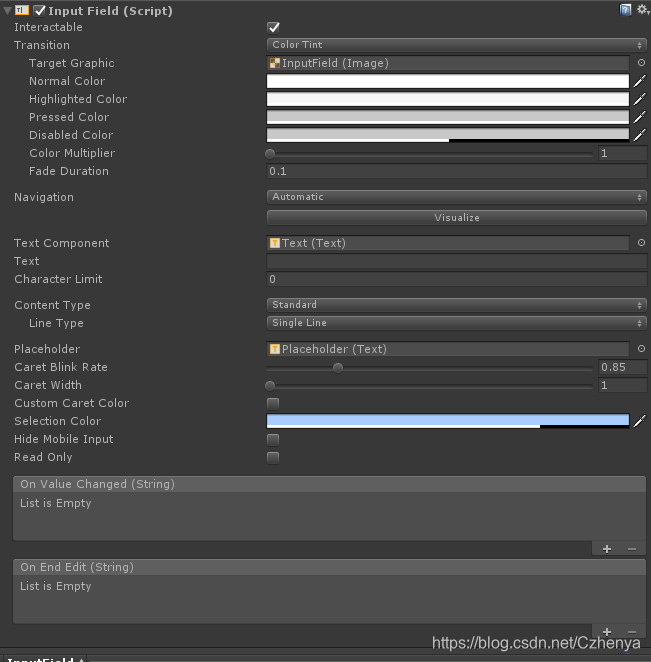Open the Highlighted Color swatch
The height and width of the screenshot is (662, 651).
click(448, 99)
